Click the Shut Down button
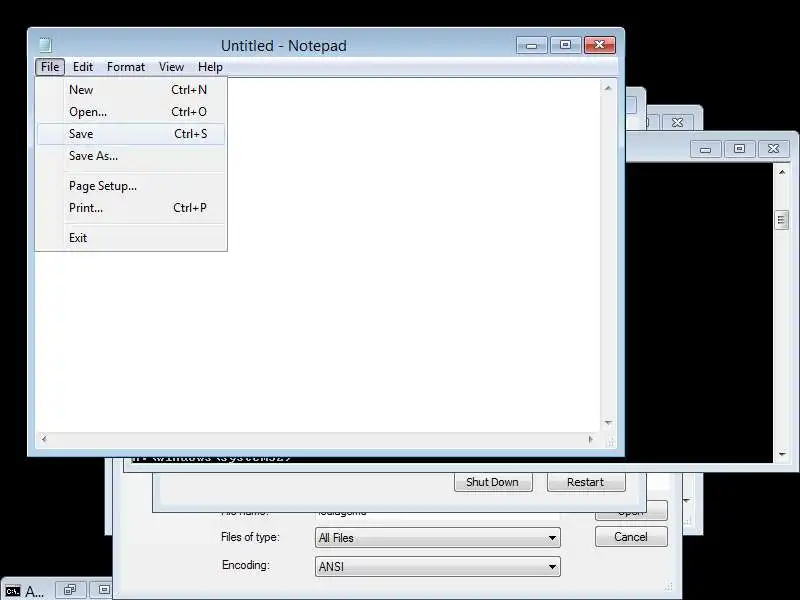This screenshot has height=600, width=800. tap(493, 482)
